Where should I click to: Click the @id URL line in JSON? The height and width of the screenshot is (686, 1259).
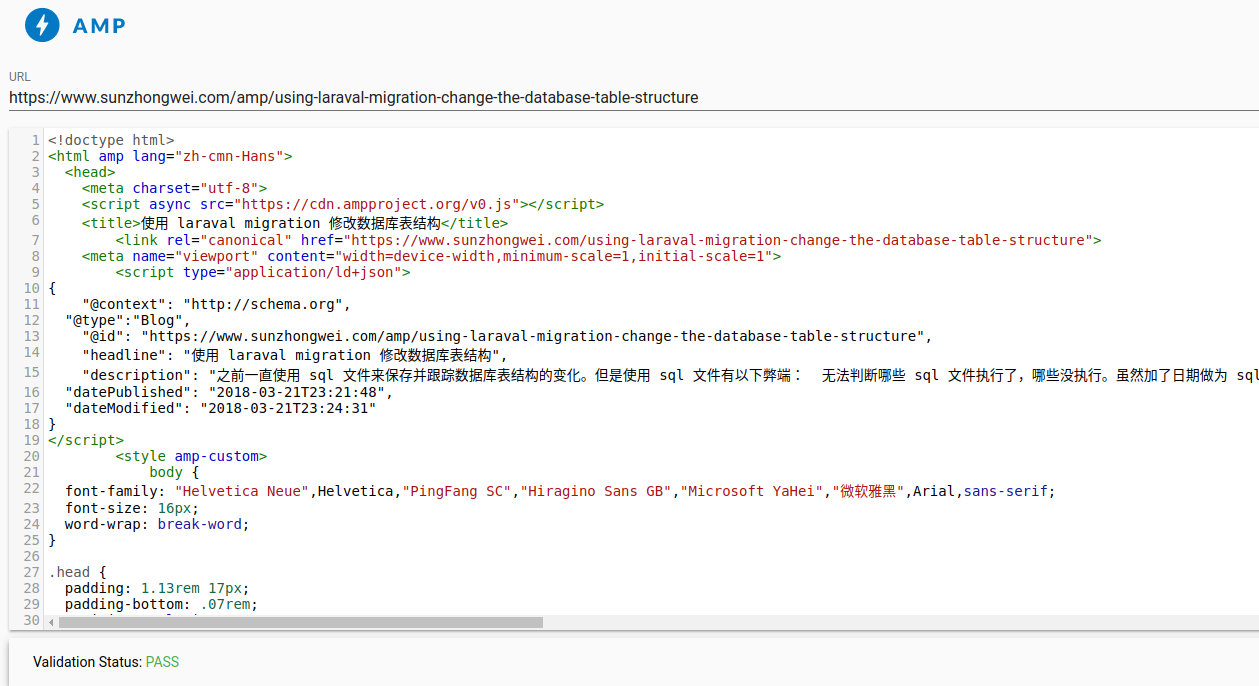click(507, 336)
